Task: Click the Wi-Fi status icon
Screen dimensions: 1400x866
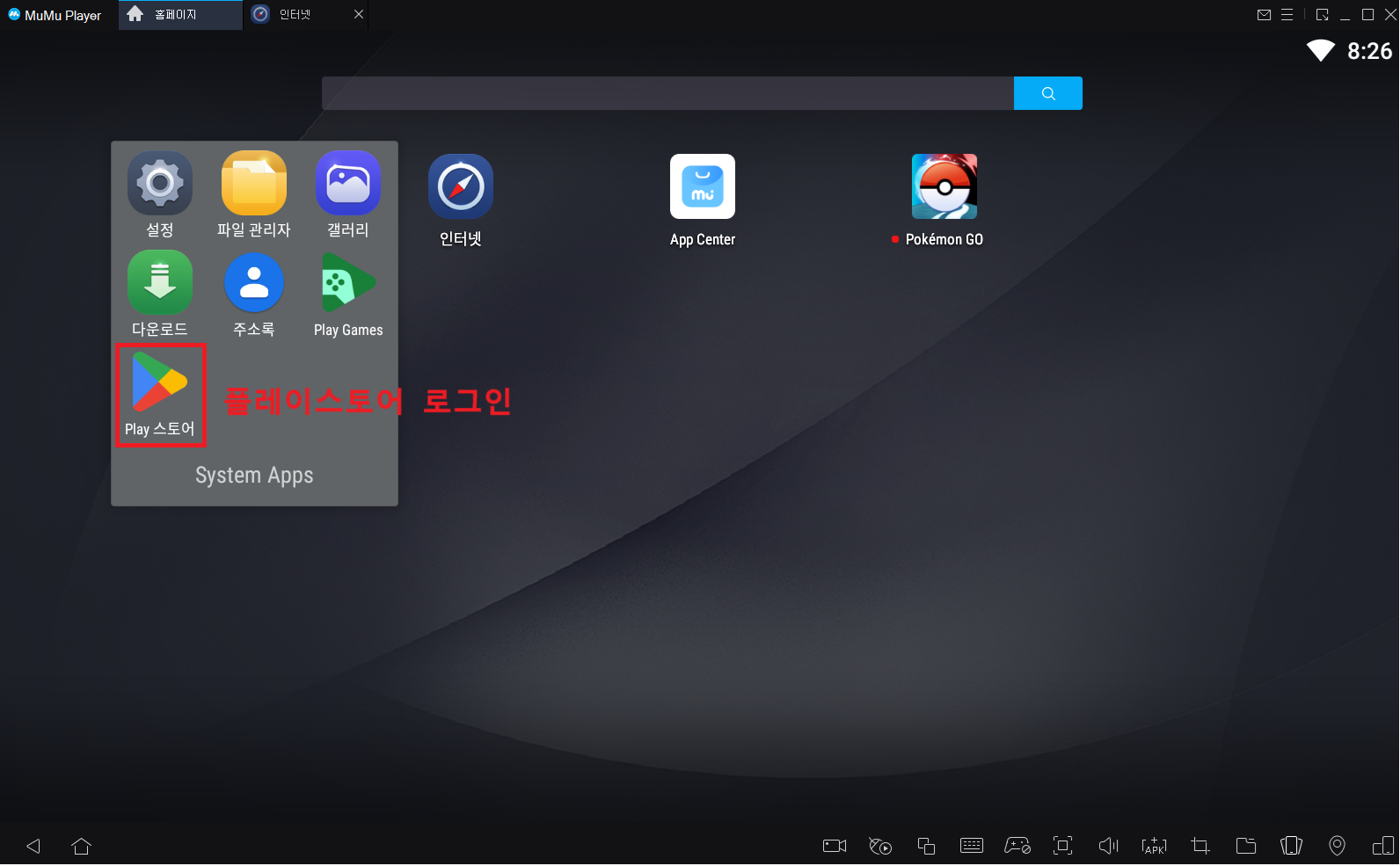Action: (1321, 51)
